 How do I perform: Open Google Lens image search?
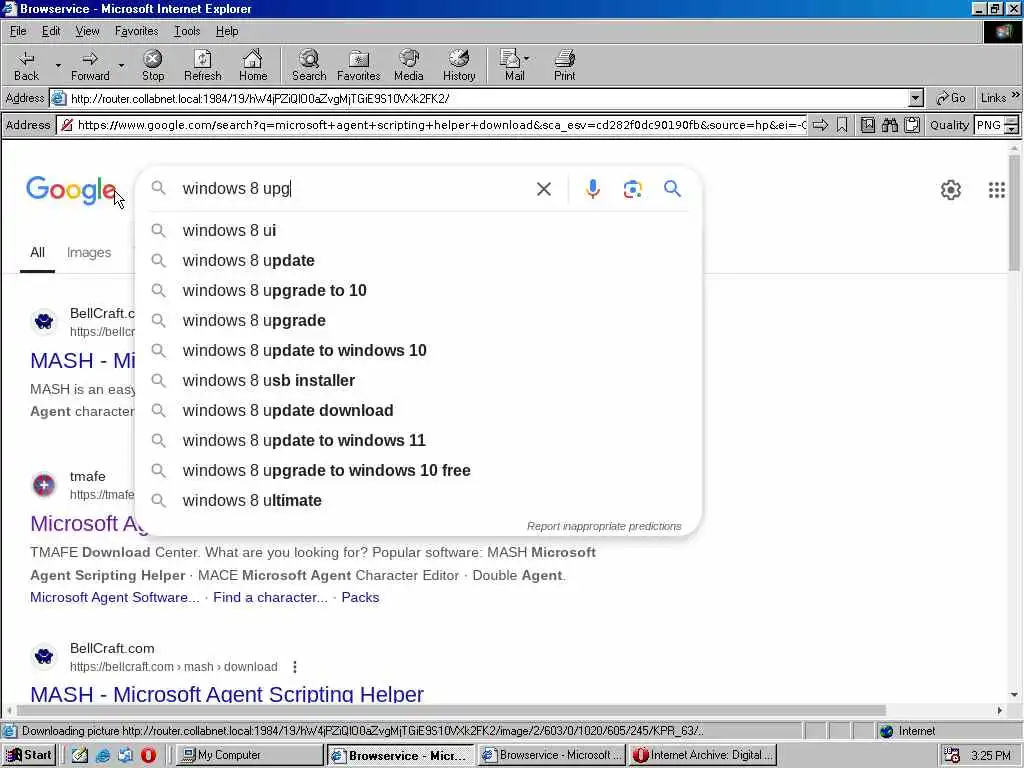click(632, 189)
